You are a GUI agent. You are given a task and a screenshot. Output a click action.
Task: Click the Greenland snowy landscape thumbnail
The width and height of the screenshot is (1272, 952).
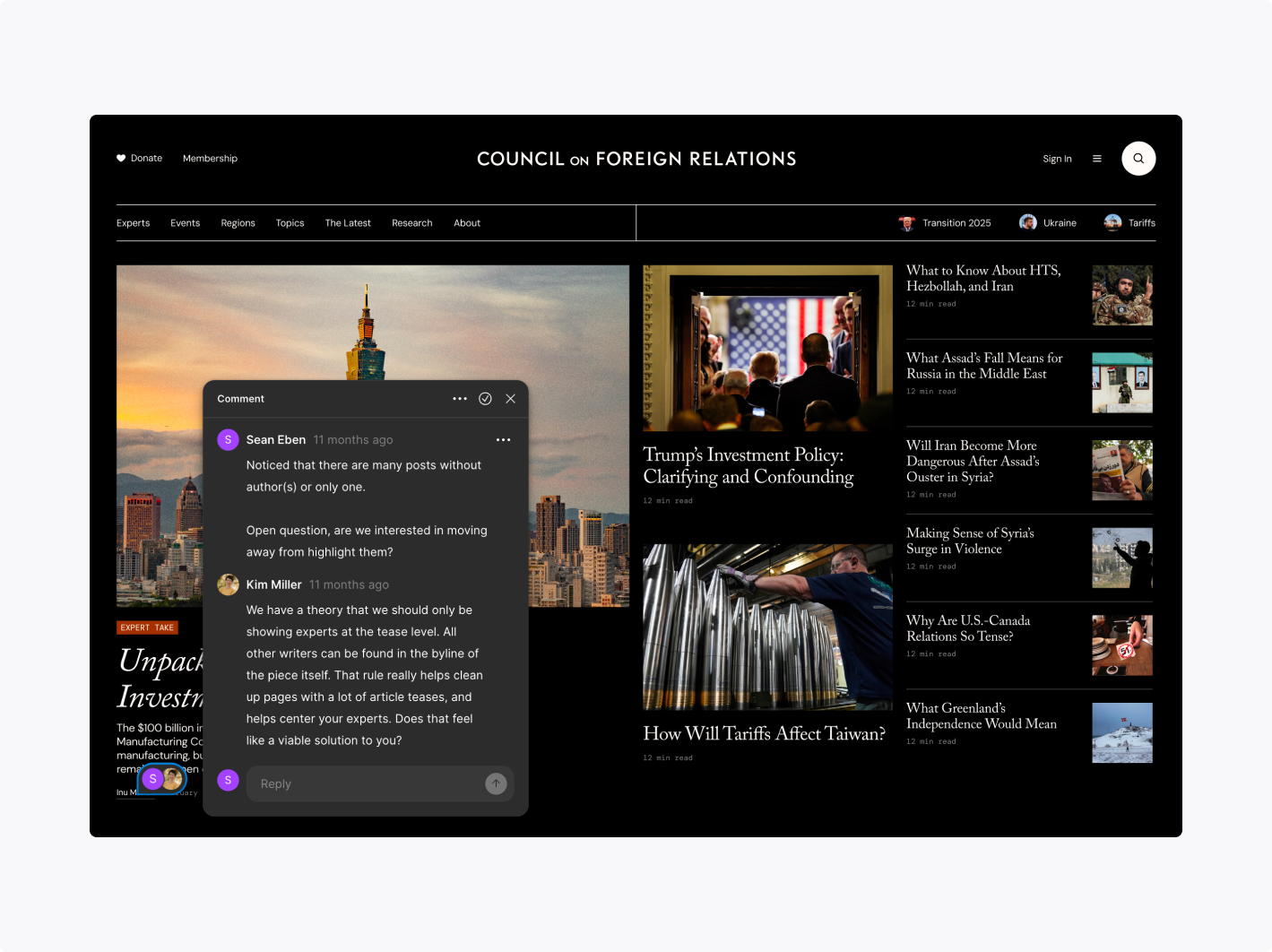[x=1122, y=732]
